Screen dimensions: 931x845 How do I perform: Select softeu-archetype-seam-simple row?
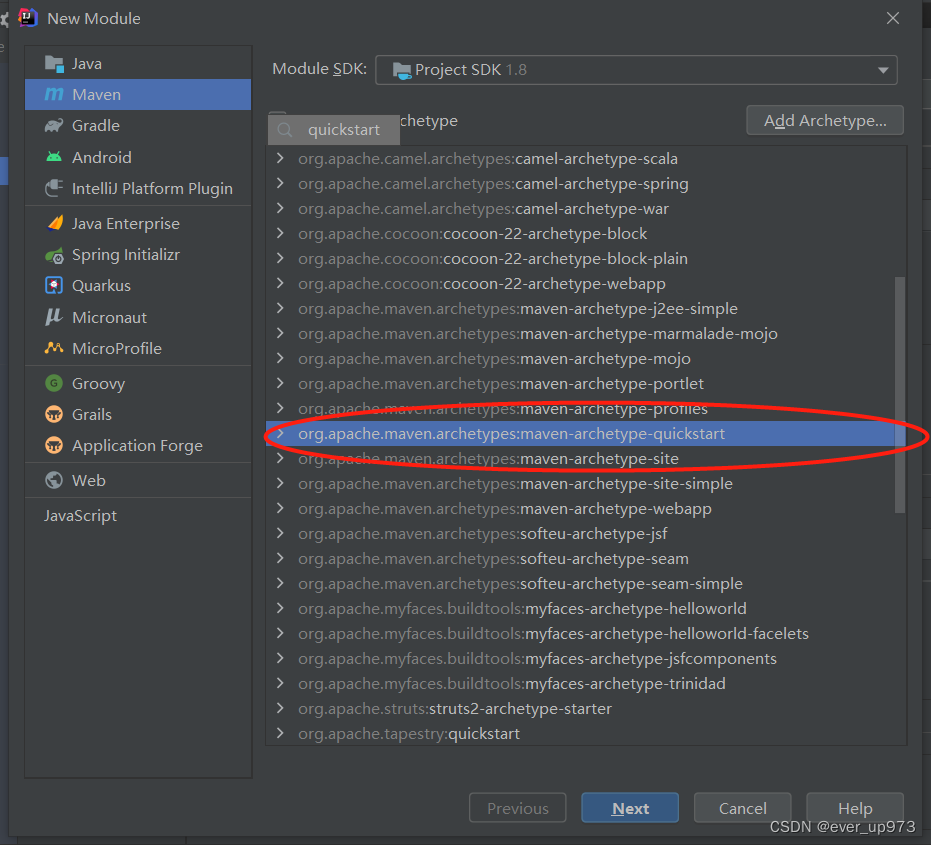585,583
